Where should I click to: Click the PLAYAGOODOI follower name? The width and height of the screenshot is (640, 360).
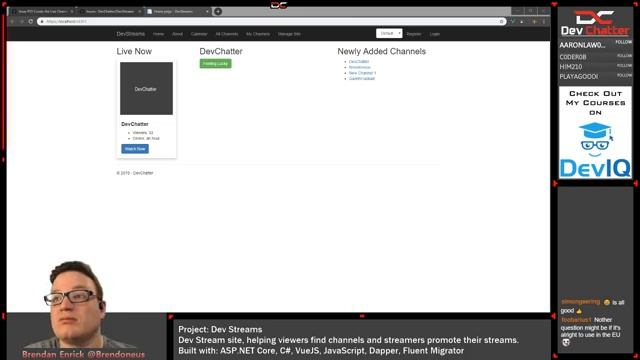click(x=579, y=77)
